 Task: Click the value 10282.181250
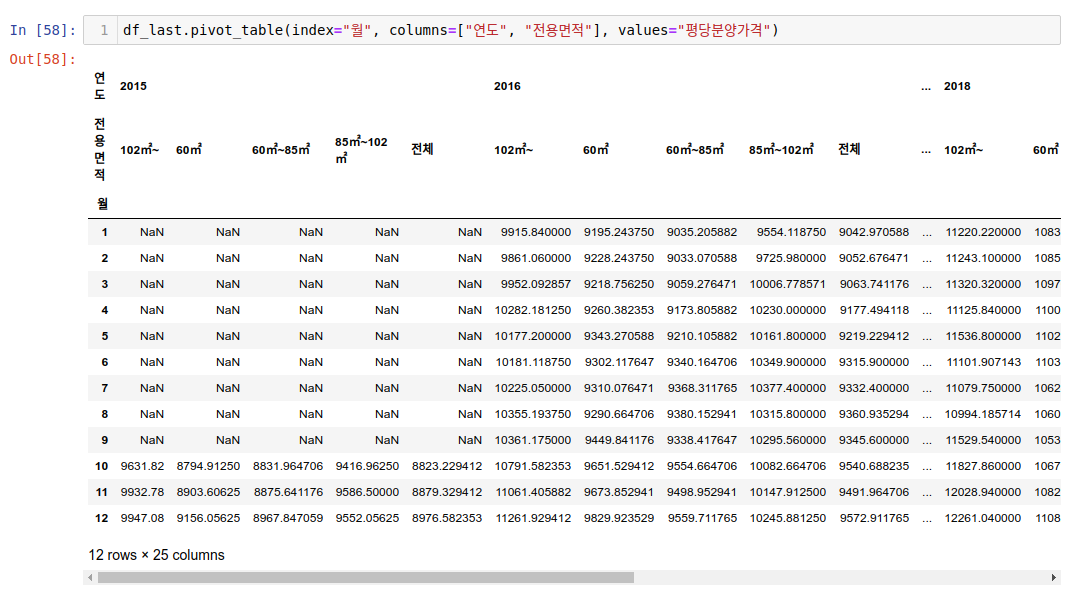coord(533,311)
